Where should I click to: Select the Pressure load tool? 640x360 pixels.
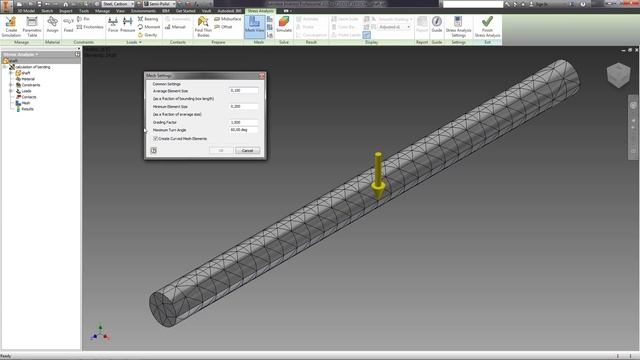pos(127,25)
